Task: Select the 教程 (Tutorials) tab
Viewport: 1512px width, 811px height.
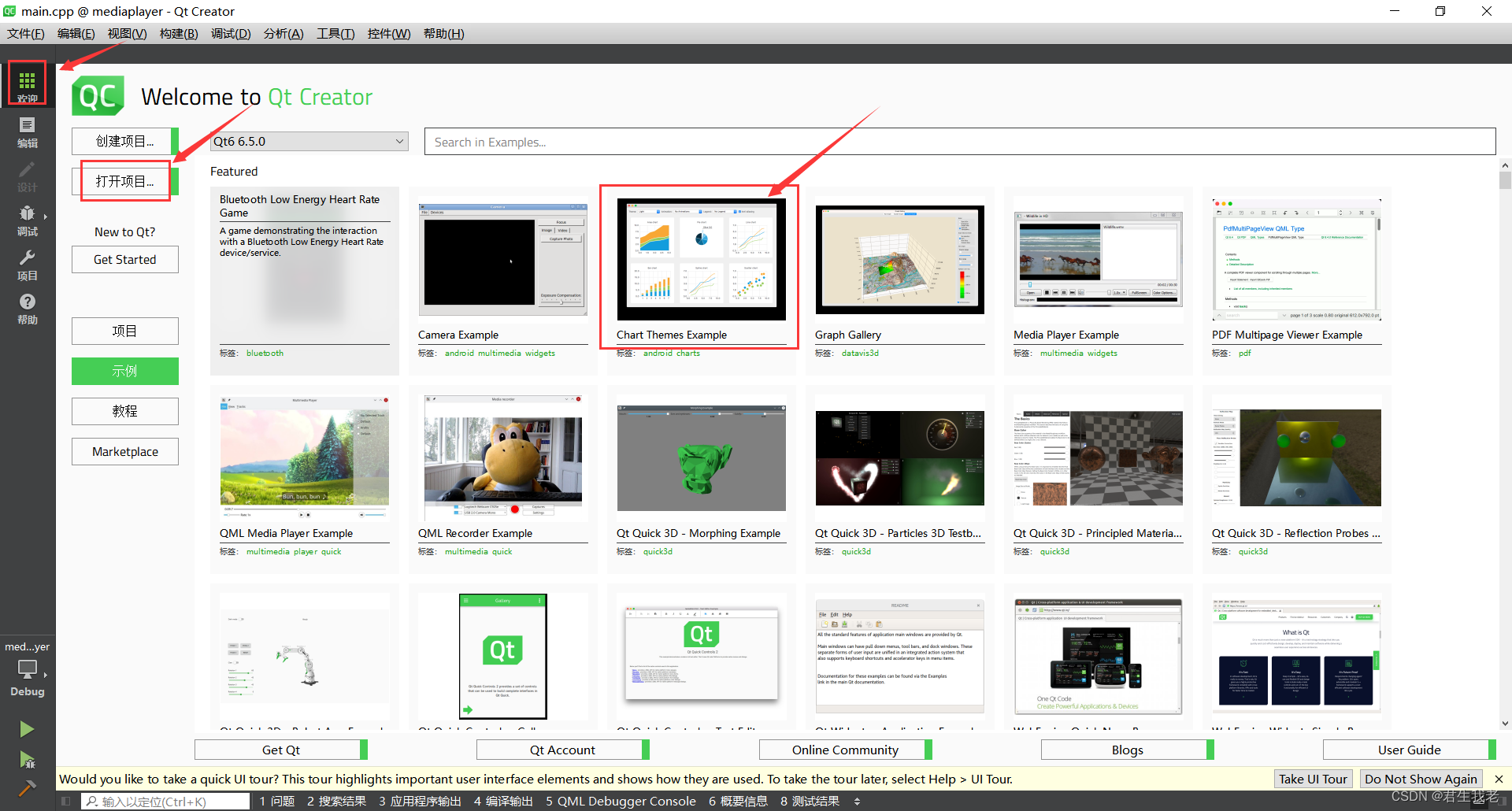Action: coord(125,411)
